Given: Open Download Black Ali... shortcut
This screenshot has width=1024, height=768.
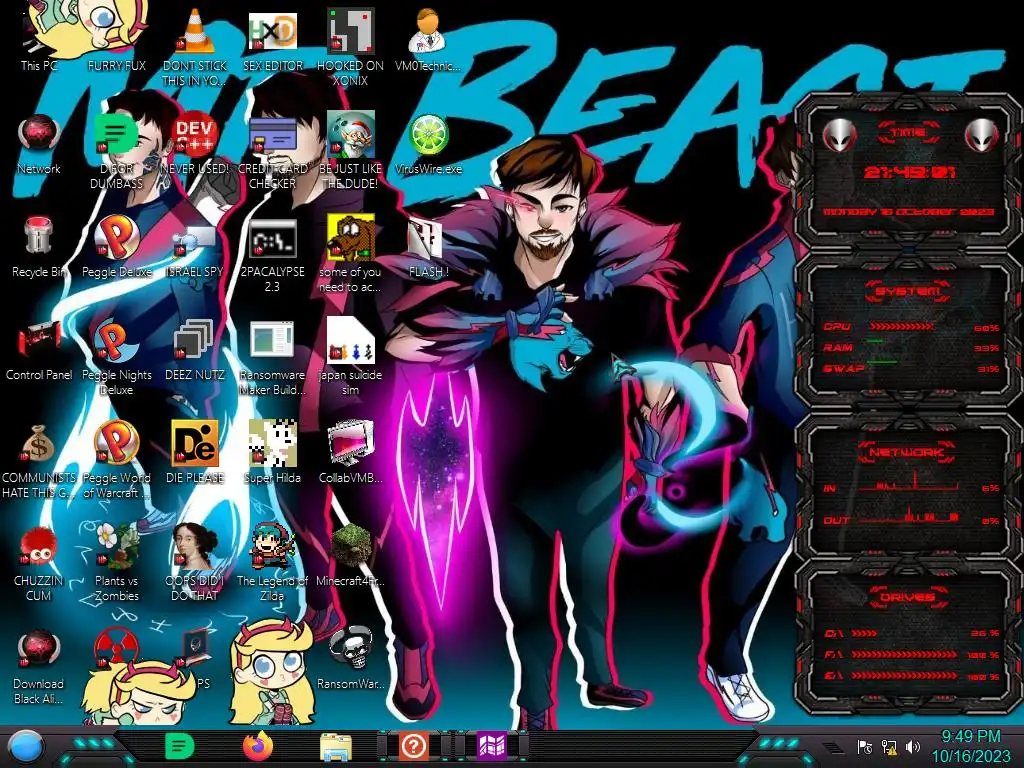Looking at the screenshot, I should (x=39, y=666).
